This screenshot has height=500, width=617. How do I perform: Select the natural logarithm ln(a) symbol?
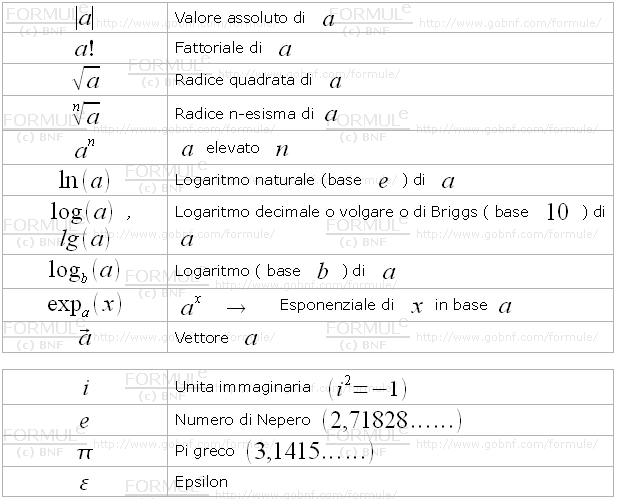[84, 181]
